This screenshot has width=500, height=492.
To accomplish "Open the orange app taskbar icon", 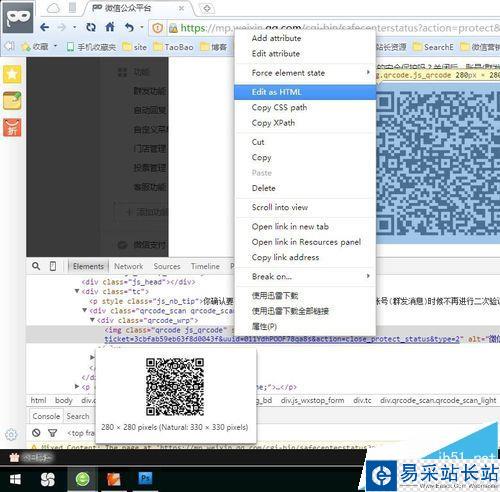I will pos(114,479).
